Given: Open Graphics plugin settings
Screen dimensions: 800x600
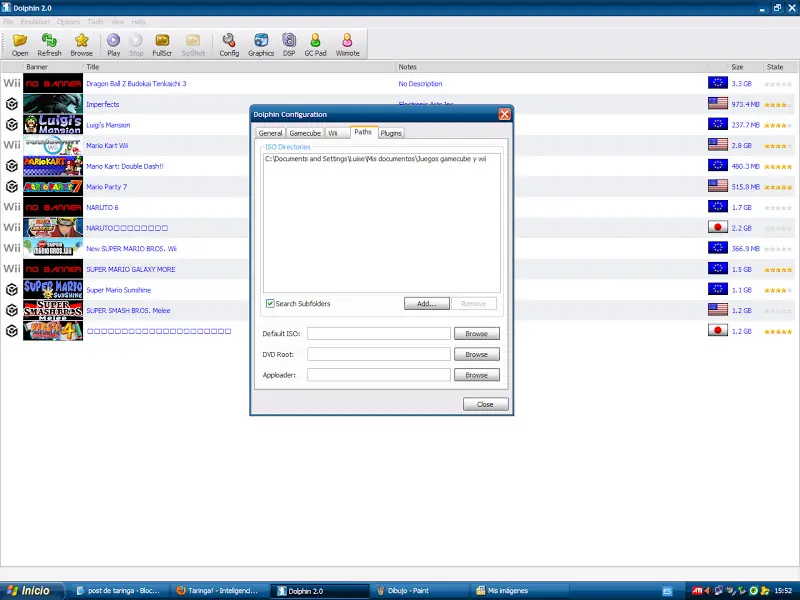Looking at the screenshot, I should click(261, 44).
